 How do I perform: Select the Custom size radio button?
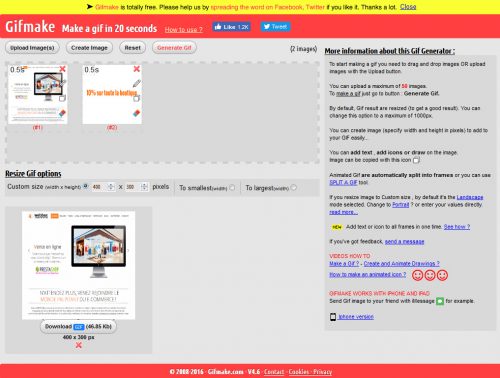[85, 186]
